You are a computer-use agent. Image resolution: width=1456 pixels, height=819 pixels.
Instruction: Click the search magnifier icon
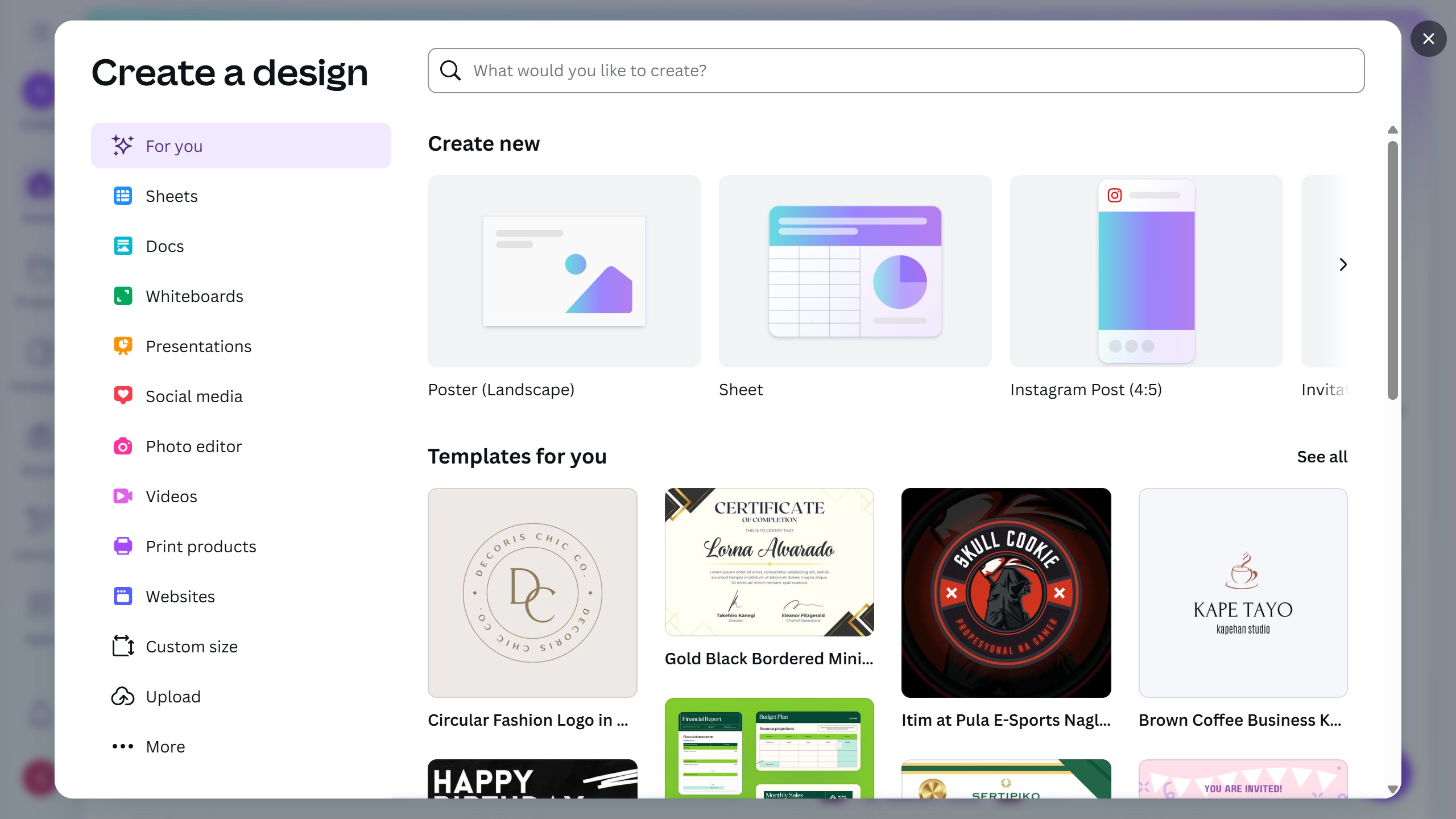tap(450, 71)
